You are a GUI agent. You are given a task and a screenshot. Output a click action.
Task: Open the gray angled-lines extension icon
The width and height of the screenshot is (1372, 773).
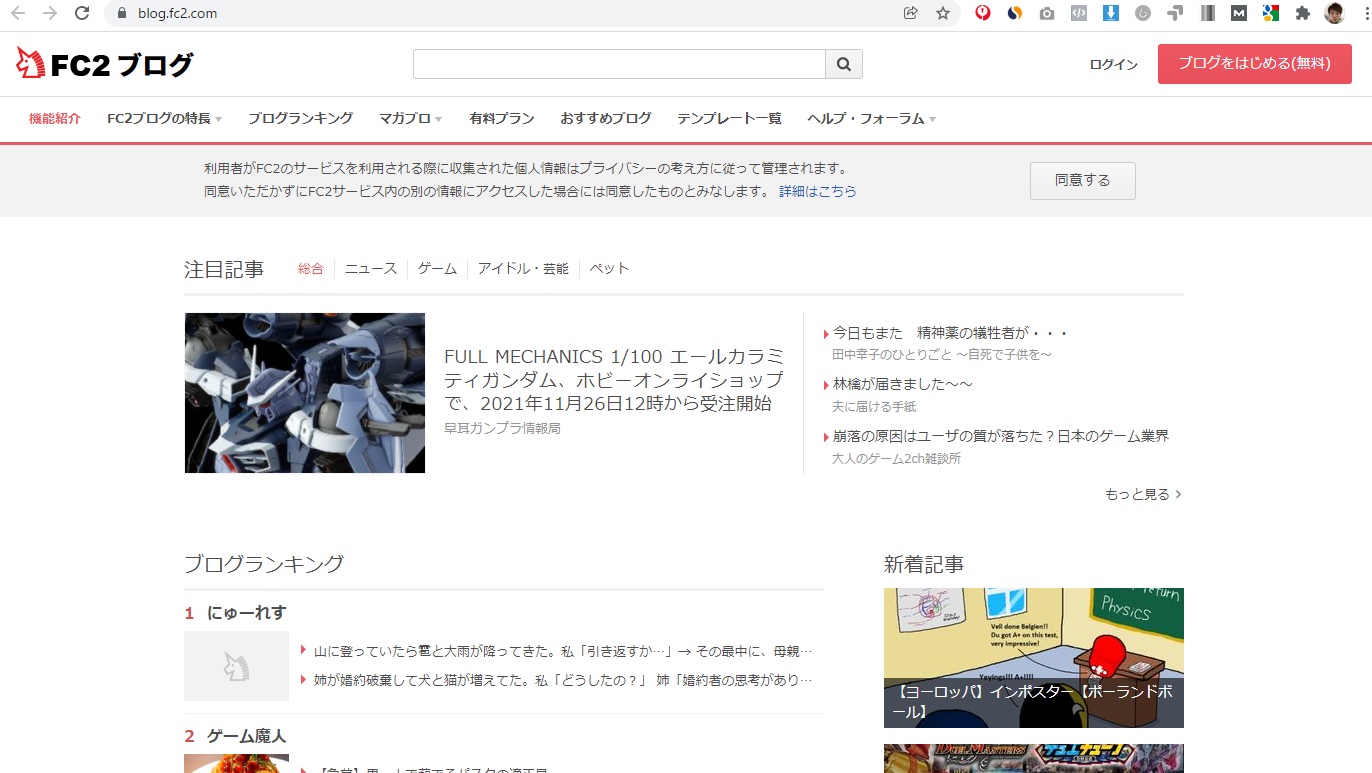[1175, 13]
